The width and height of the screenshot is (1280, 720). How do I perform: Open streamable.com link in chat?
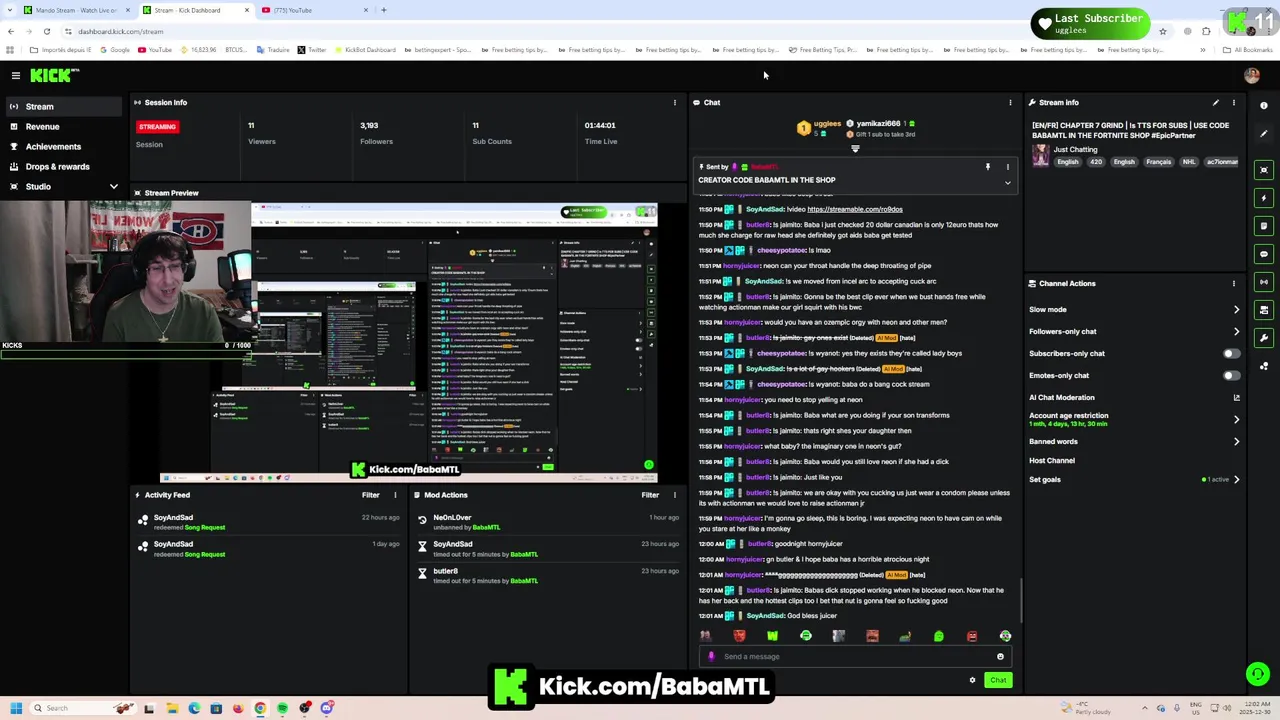[855, 209]
